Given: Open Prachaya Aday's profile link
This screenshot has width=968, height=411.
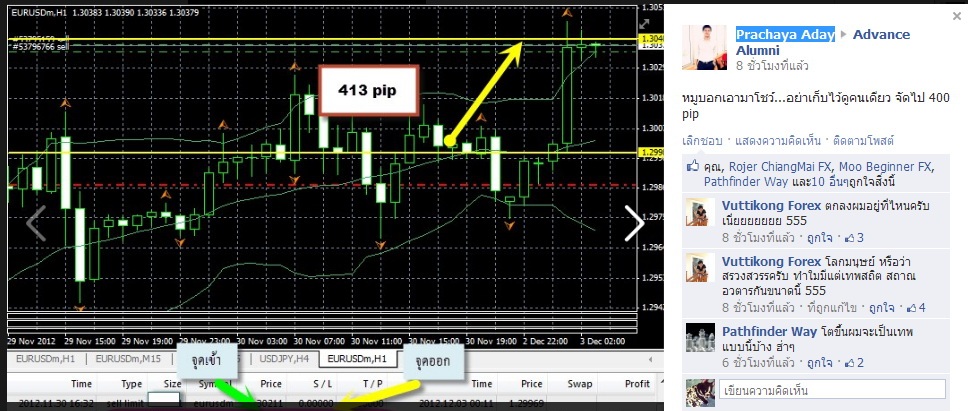Looking at the screenshot, I should click(785, 35).
